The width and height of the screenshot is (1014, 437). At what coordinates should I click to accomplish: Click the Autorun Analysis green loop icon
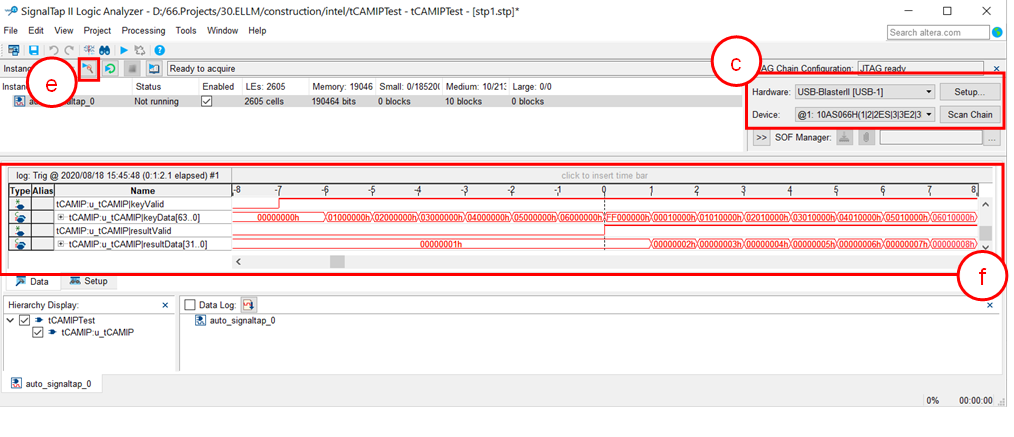110,68
